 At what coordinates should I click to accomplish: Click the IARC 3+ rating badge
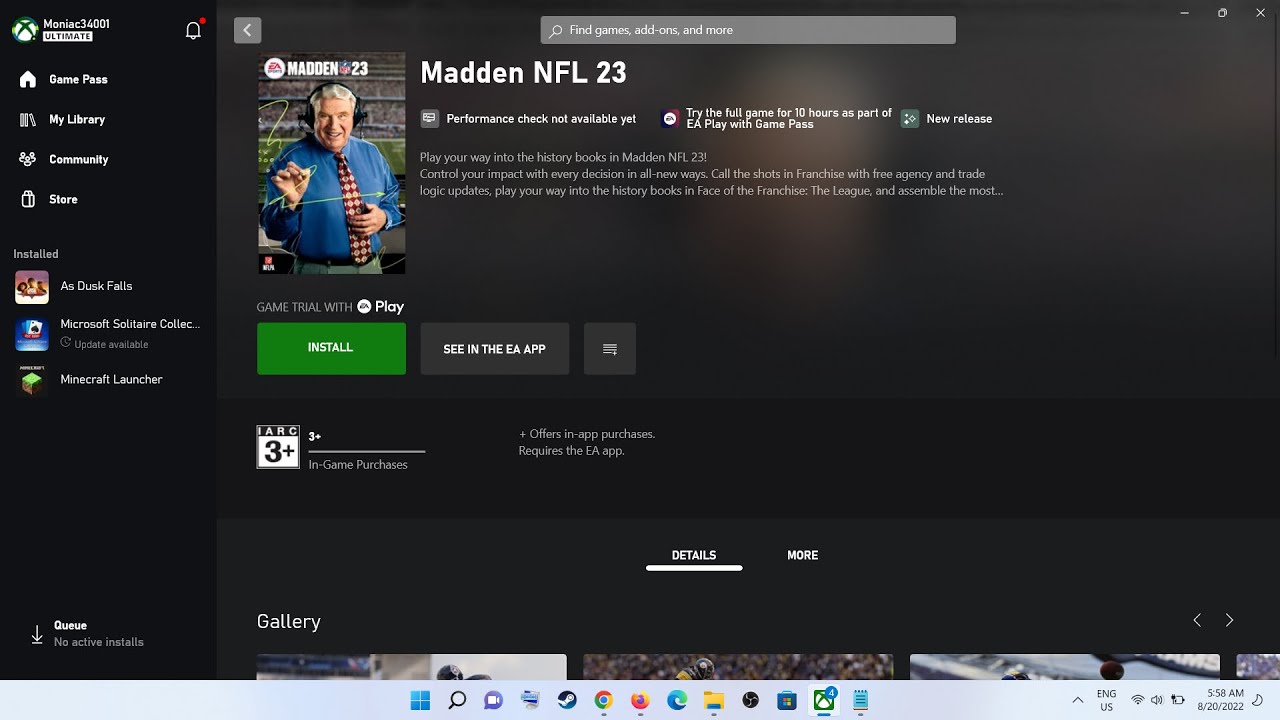tap(278, 447)
